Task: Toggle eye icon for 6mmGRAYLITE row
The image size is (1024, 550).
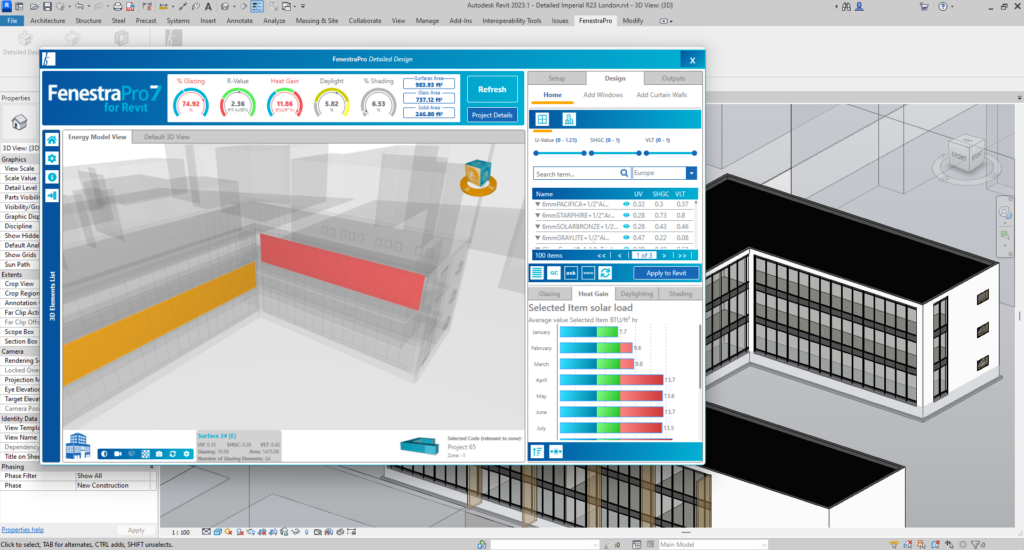Action: click(x=626, y=238)
